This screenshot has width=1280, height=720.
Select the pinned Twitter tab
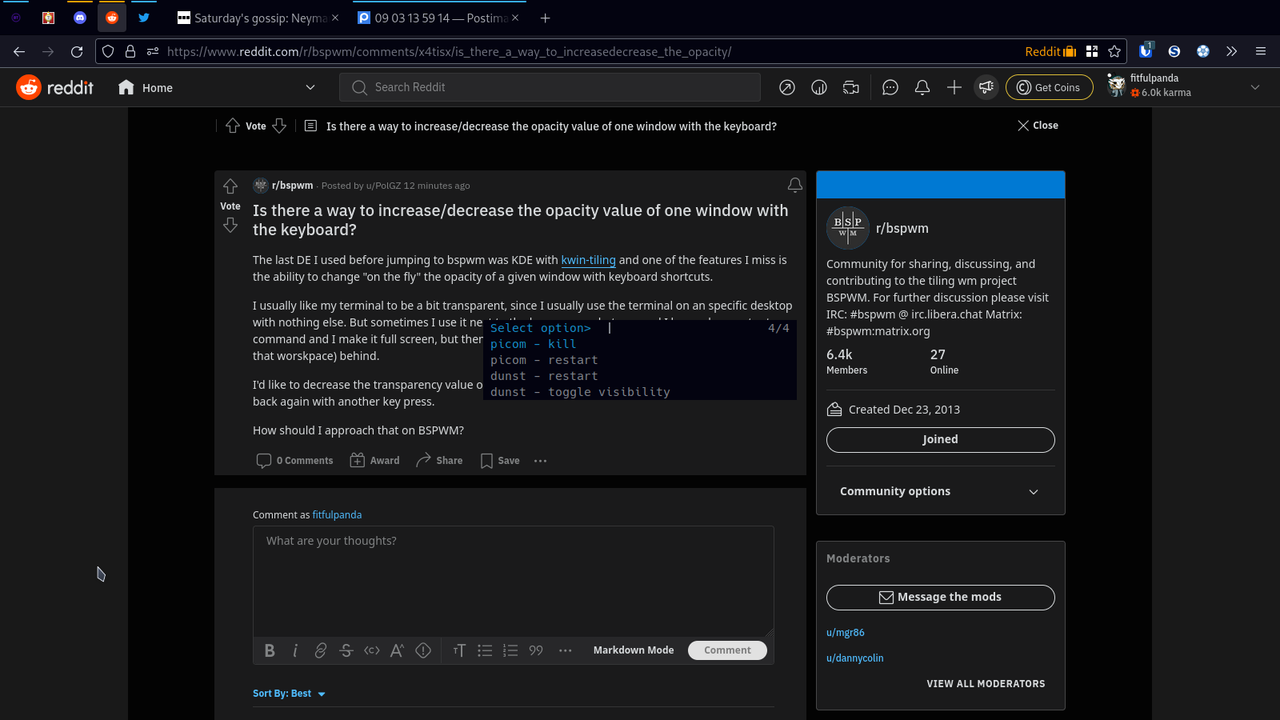[144, 18]
